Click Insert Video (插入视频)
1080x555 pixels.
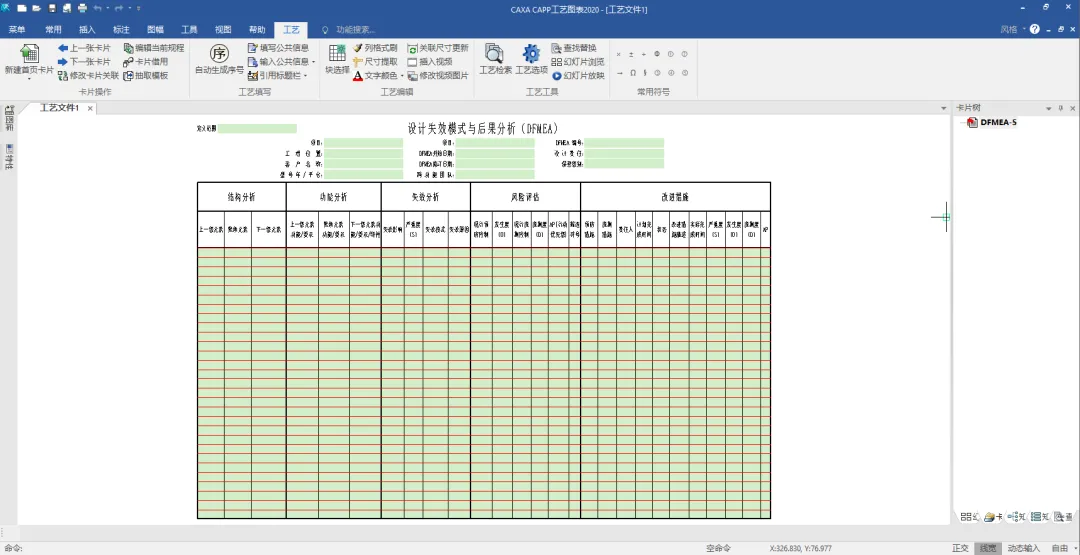430,62
